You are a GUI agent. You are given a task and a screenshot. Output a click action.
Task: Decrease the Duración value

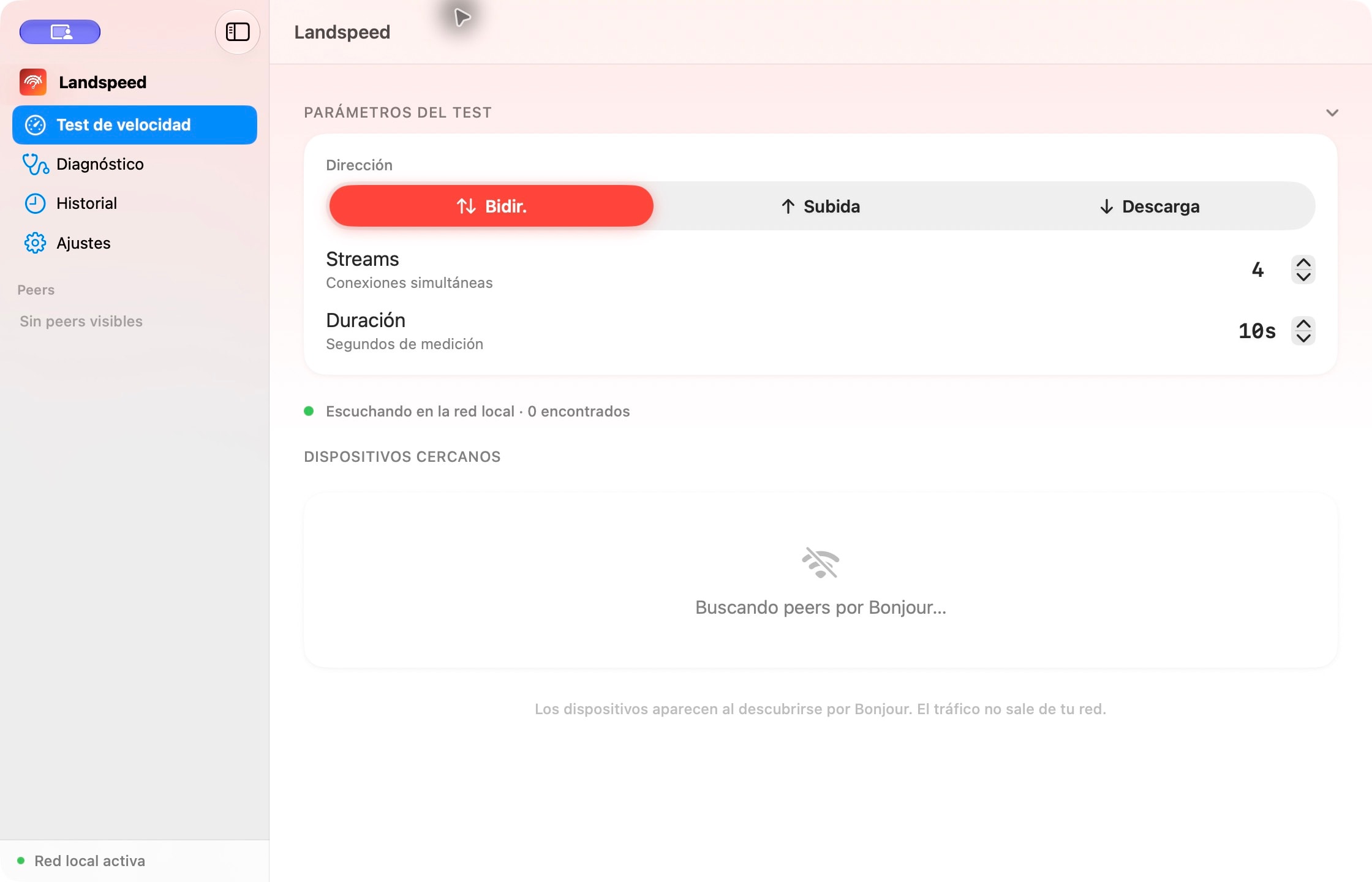tap(1303, 338)
